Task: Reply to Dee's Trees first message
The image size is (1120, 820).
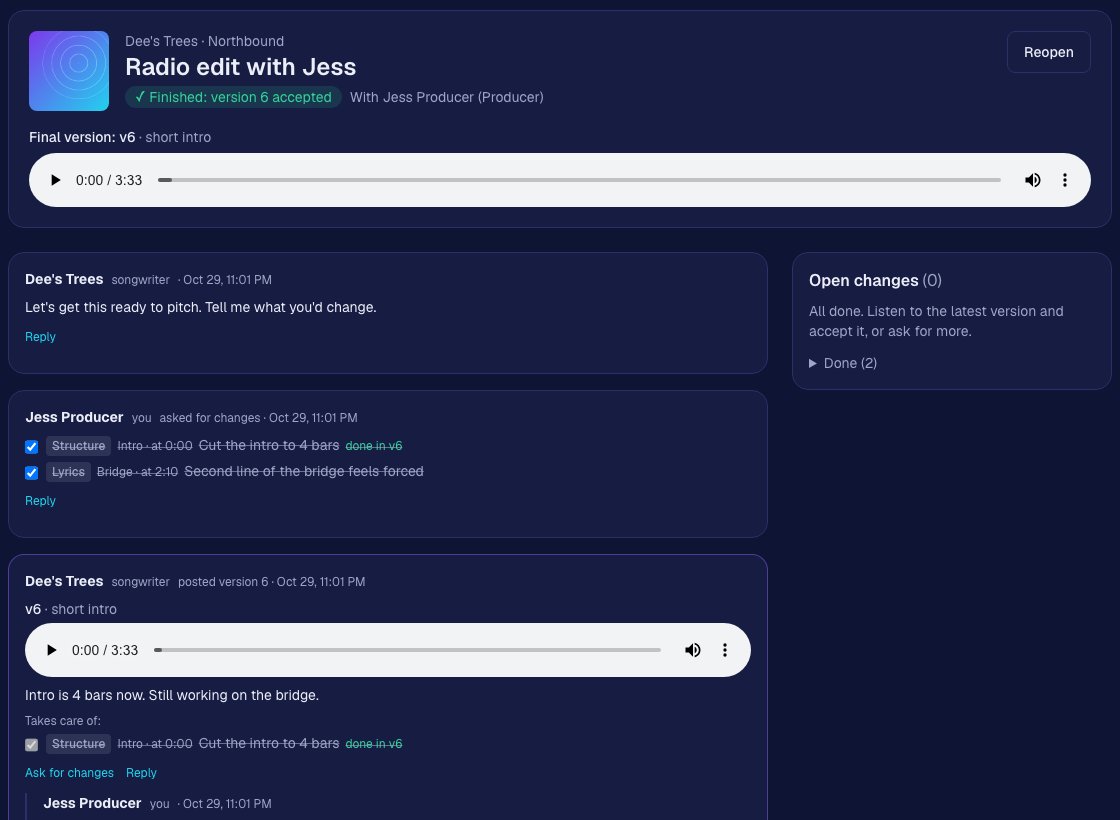Action: pos(40,336)
